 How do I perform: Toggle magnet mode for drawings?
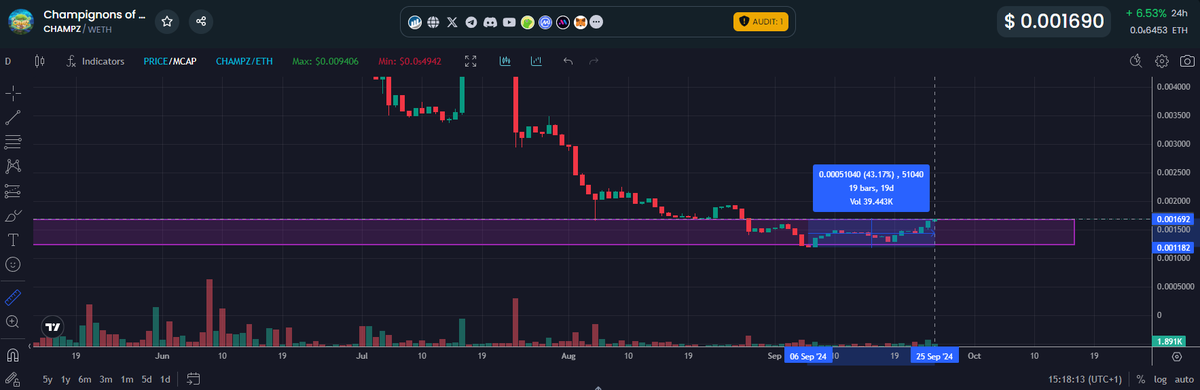tap(13, 355)
